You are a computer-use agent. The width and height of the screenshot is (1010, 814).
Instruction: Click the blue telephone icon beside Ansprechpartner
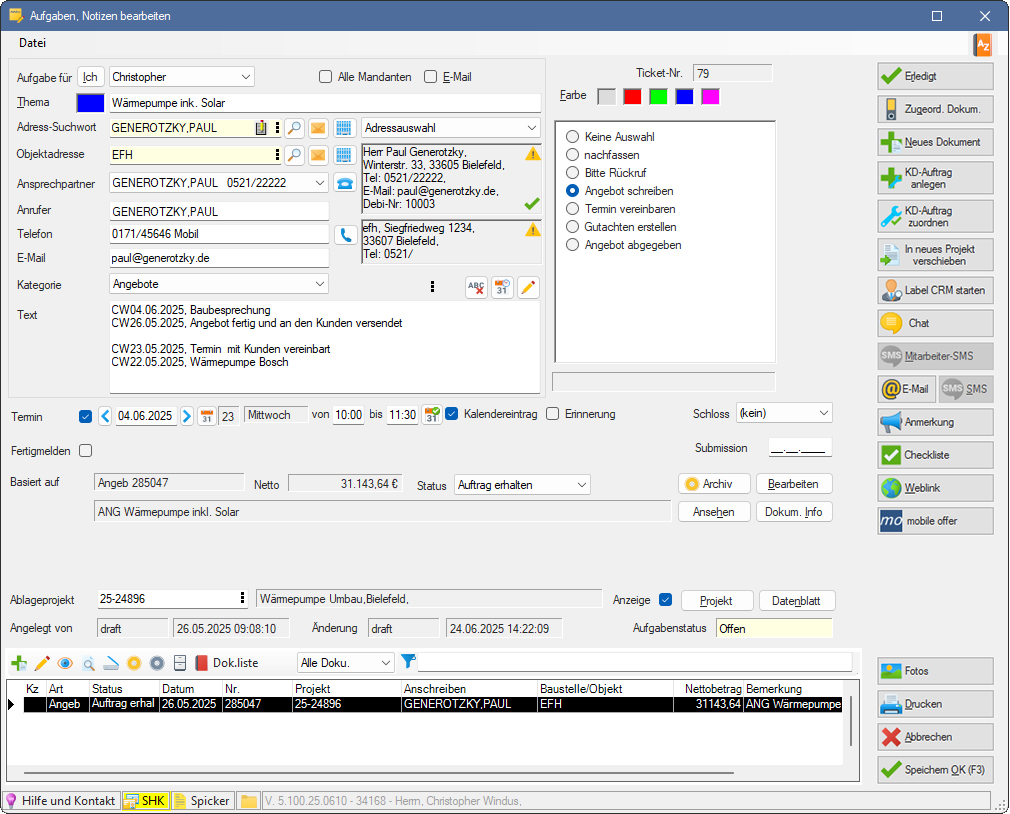[345, 183]
